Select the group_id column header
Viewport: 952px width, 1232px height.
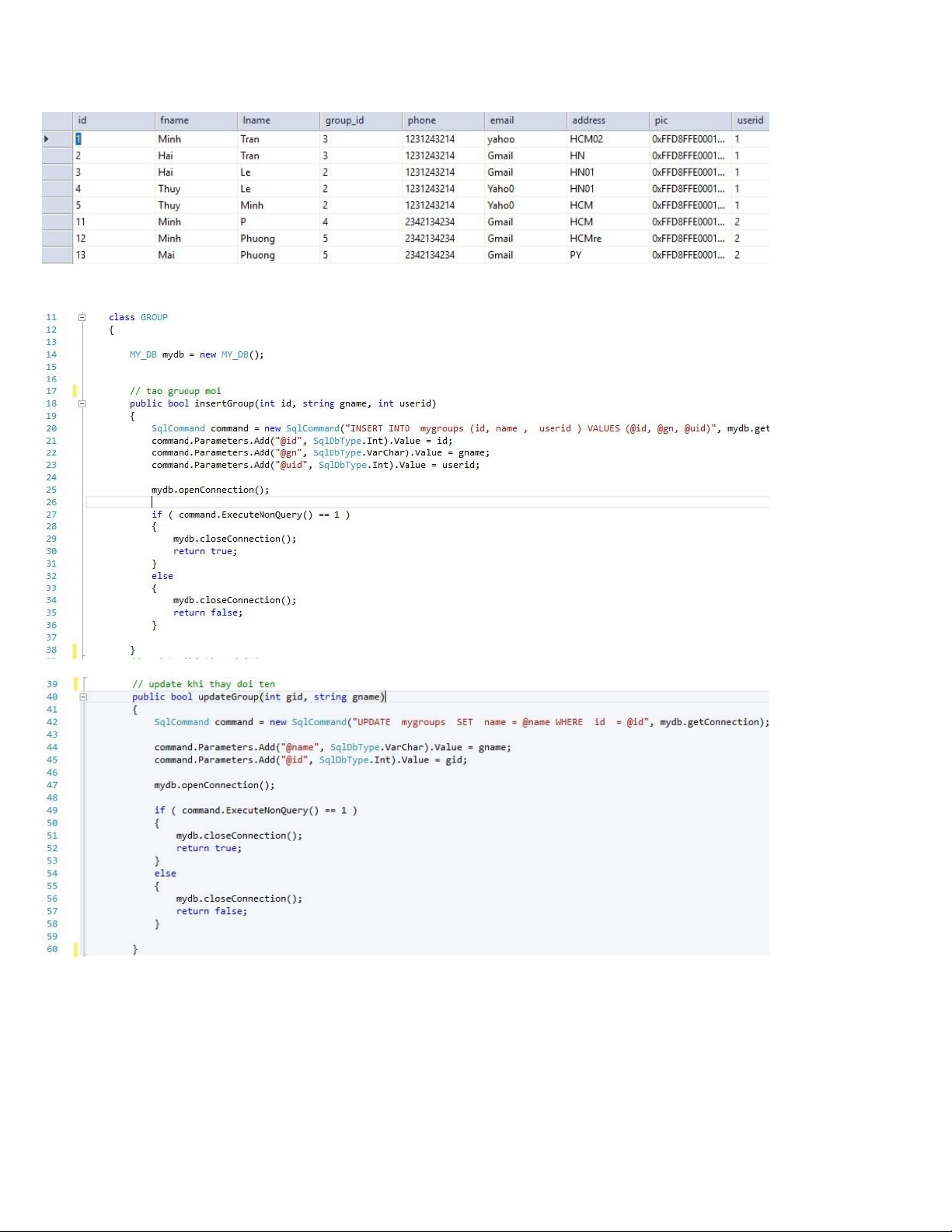click(x=361, y=120)
